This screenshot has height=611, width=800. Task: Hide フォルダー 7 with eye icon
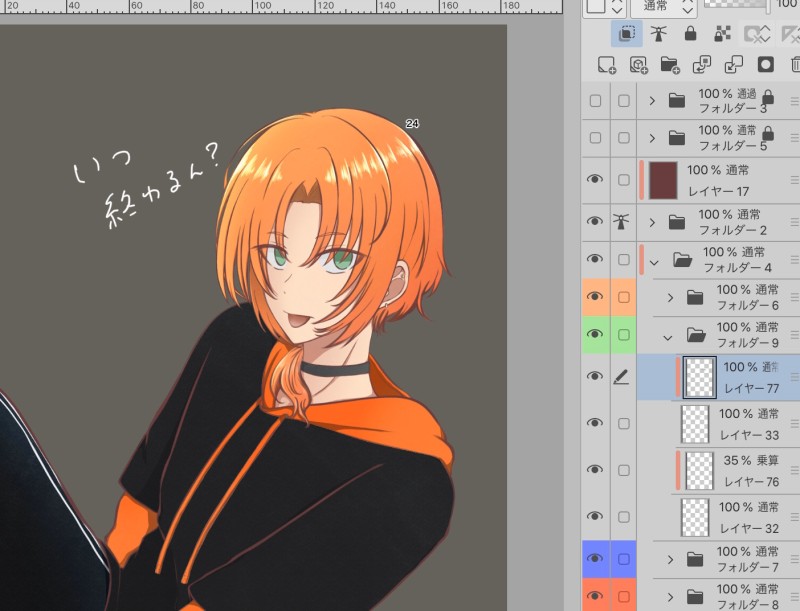coord(595,558)
